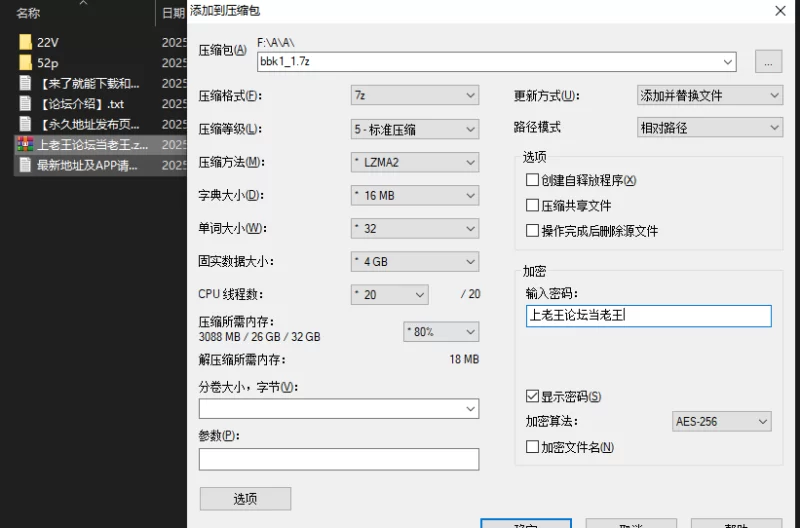
Task: Open the 压缩等级 dropdown
Action: coord(415,129)
